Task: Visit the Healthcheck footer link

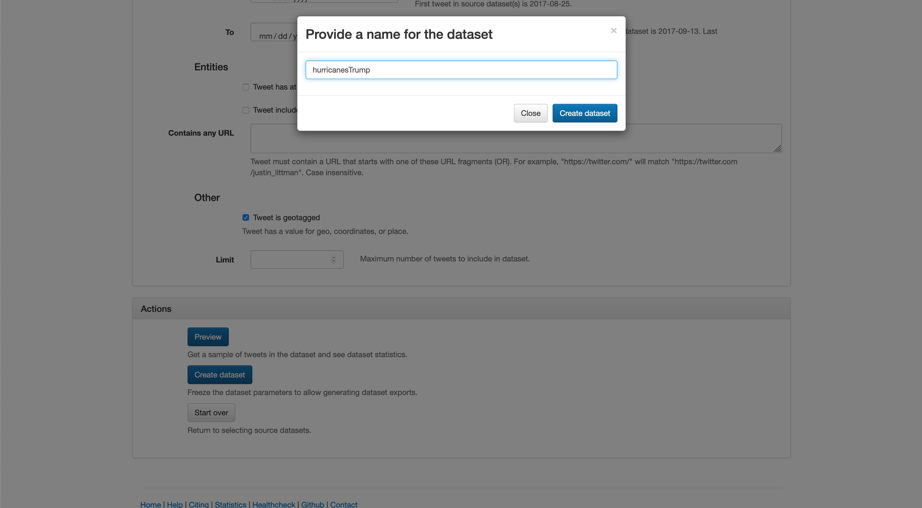Action: [274, 504]
